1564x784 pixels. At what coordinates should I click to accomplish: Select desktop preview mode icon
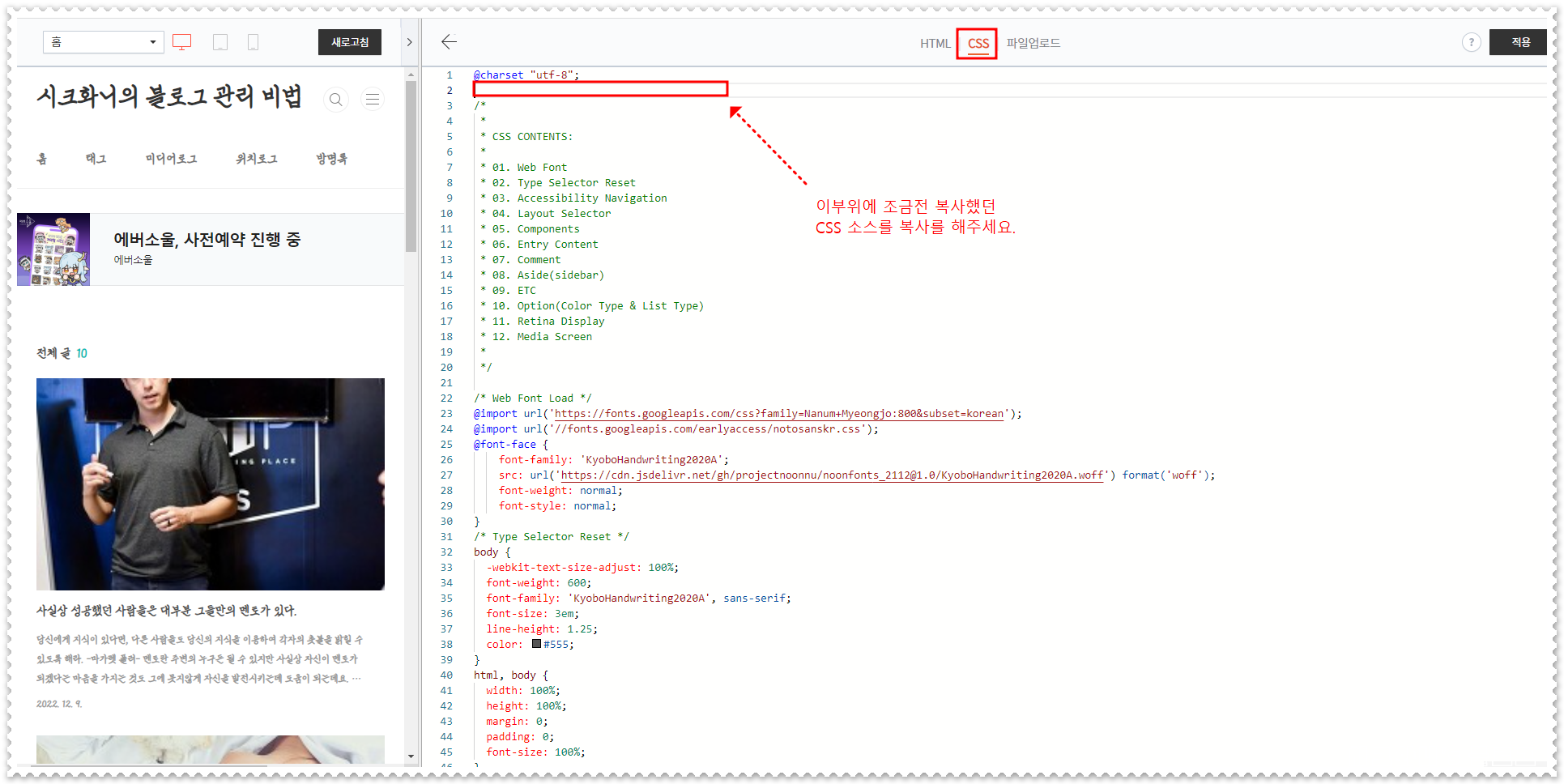point(182,42)
